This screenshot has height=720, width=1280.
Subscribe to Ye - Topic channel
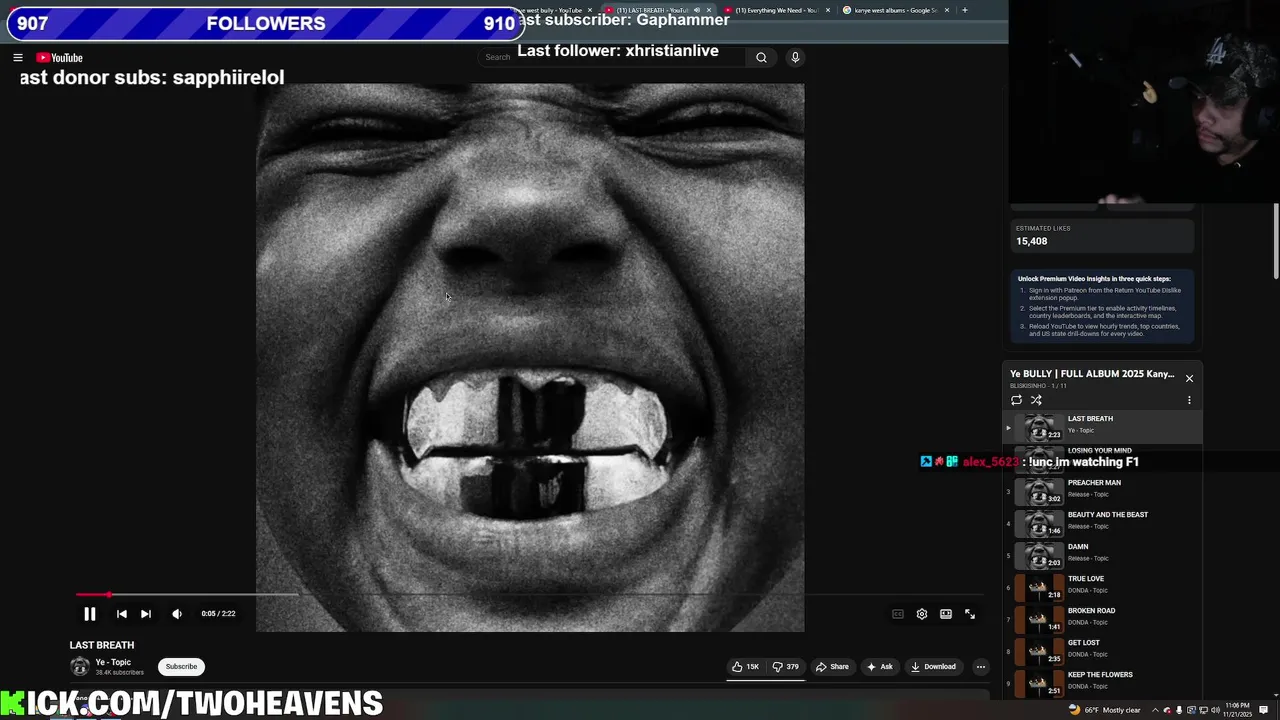pyautogui.click(x=181, y=667)
